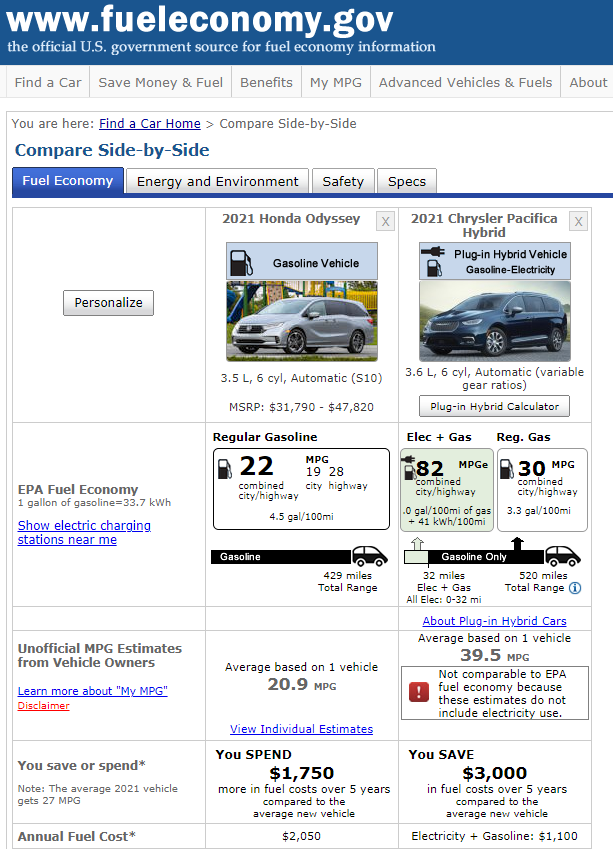Click the EPA Fuel Economy row label
Image resolution: width=613 pixels, height=849 pixels.
pyautogui.click(x=77, y=489)
